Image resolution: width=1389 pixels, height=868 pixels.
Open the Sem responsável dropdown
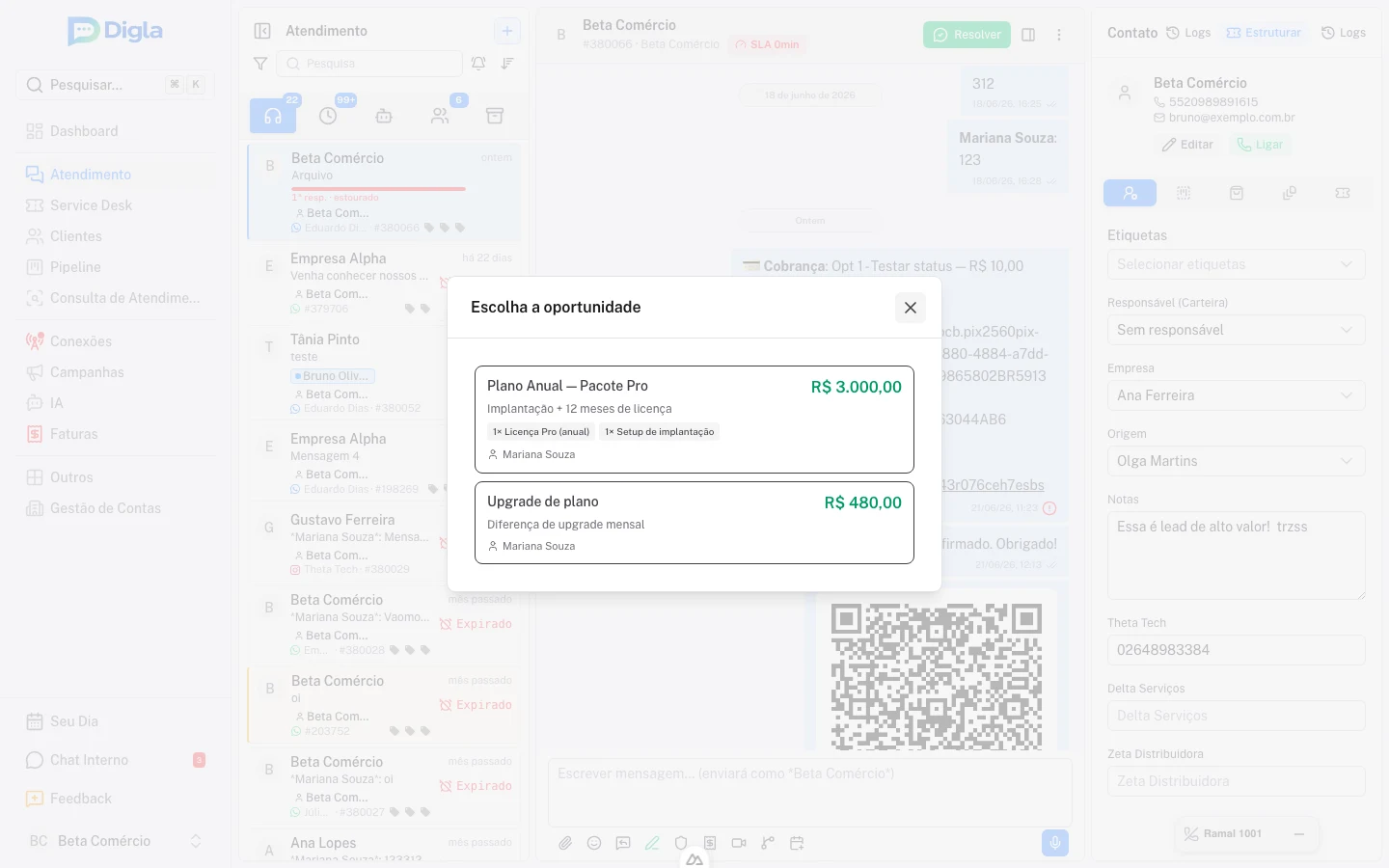tap(1236, 330)
